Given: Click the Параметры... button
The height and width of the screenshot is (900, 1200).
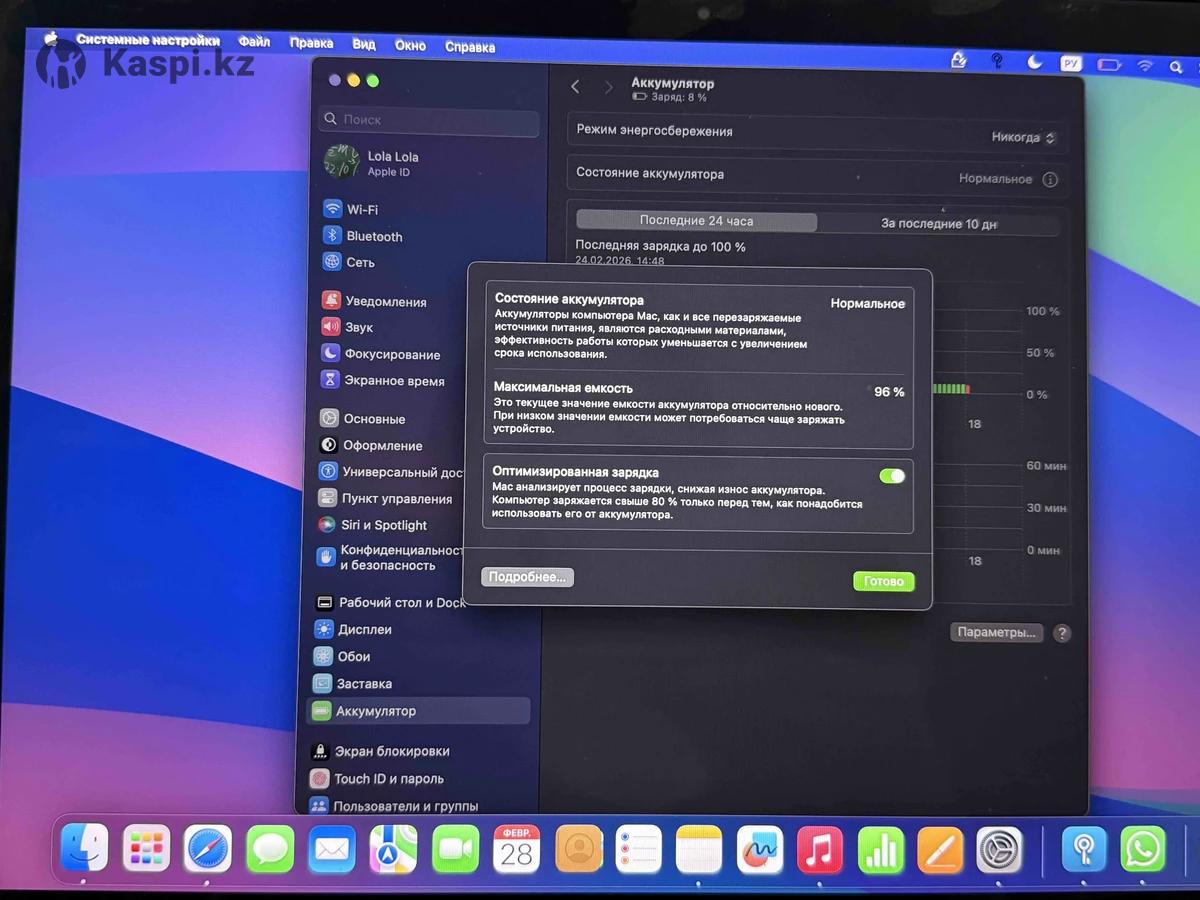Looking at the screenshot, I should 996,633.
